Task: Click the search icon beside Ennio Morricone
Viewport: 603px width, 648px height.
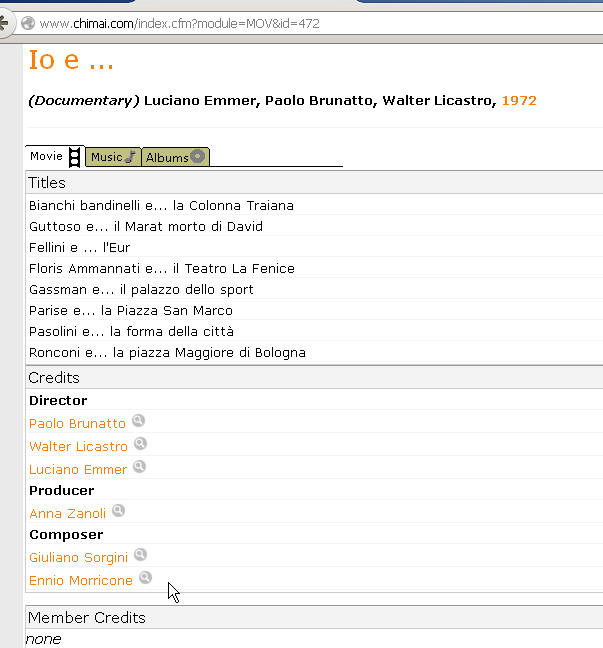Action: [x=145, y=578]
